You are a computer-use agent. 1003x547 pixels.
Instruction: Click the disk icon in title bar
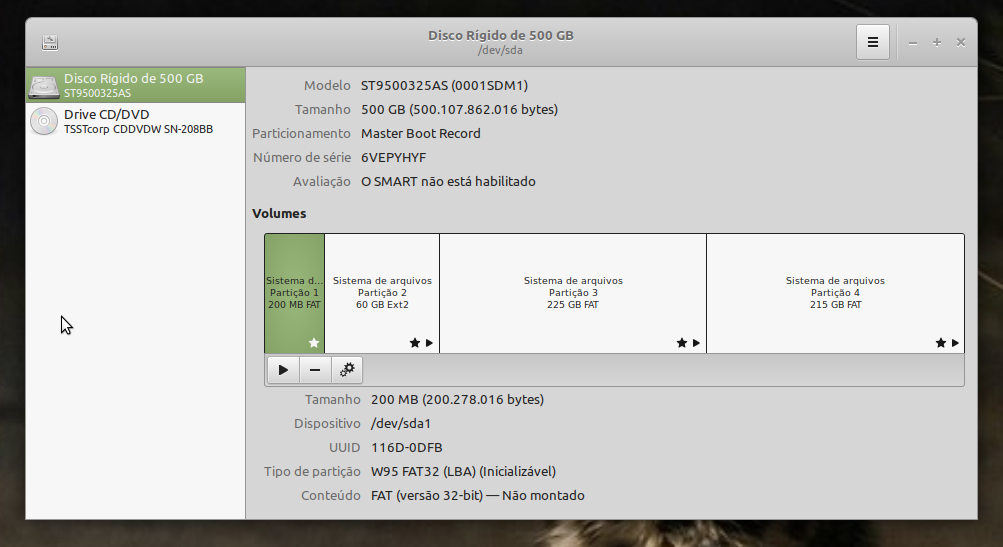click(50, 42)
